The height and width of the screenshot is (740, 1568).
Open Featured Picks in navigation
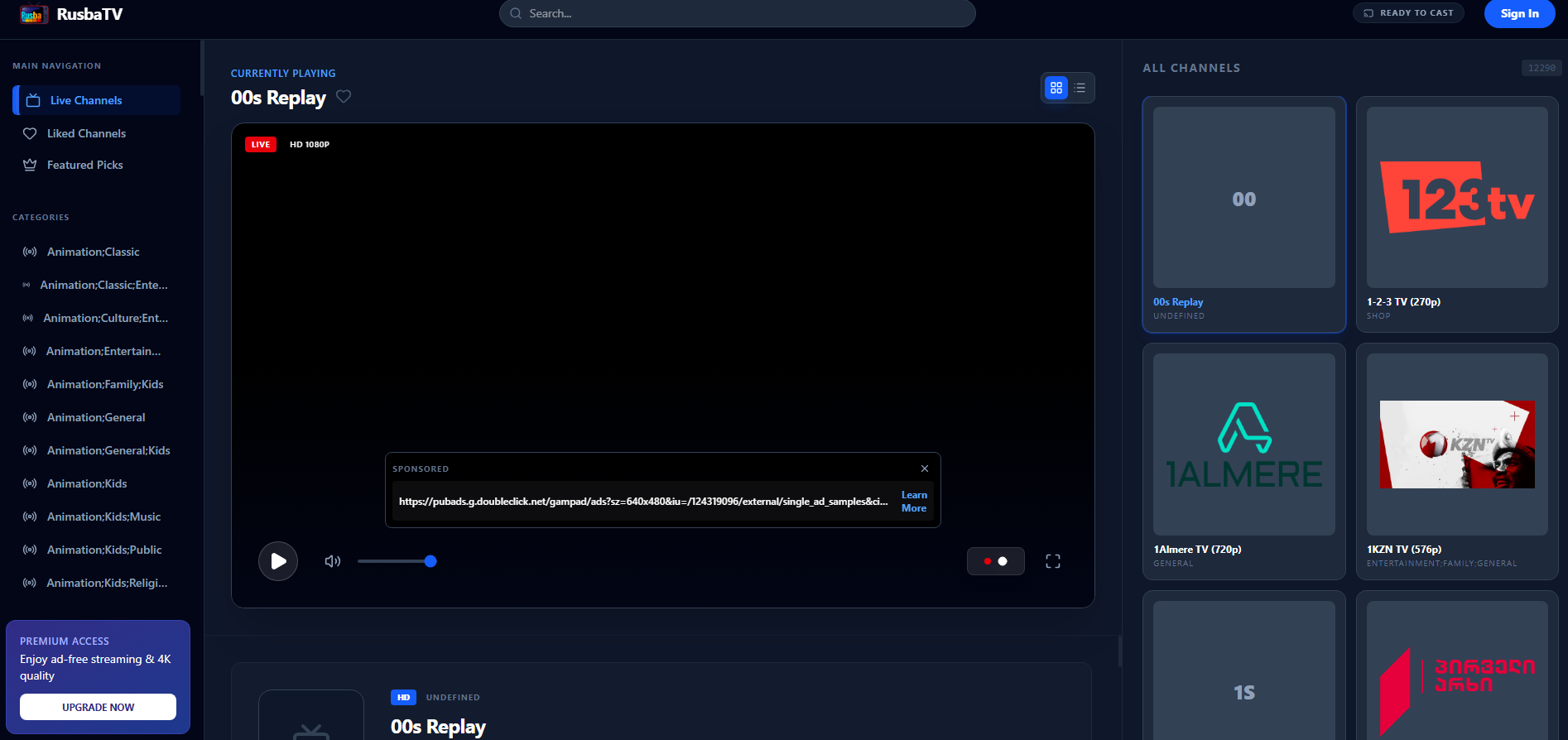click(x=97, y=165)
